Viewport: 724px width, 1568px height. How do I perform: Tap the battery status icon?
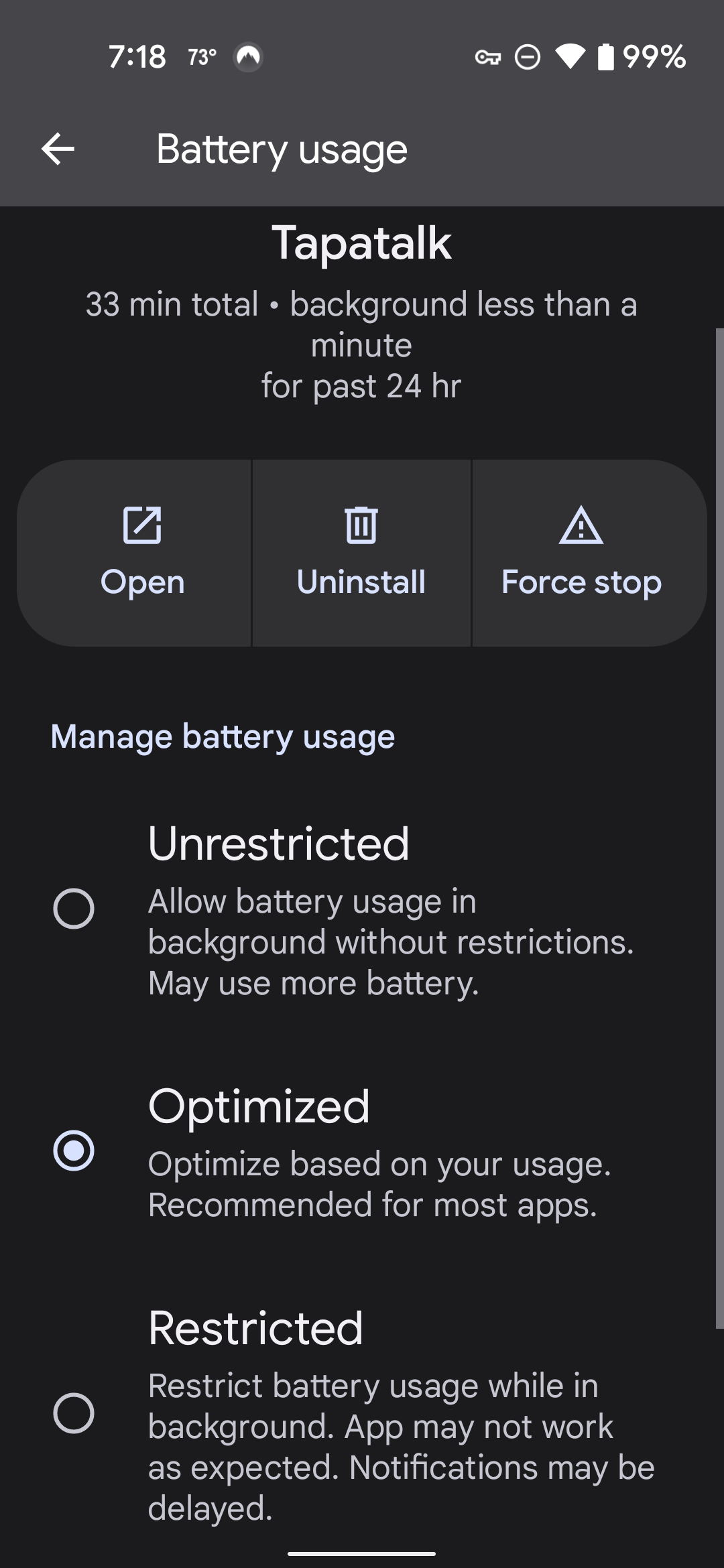pos(605,57)
